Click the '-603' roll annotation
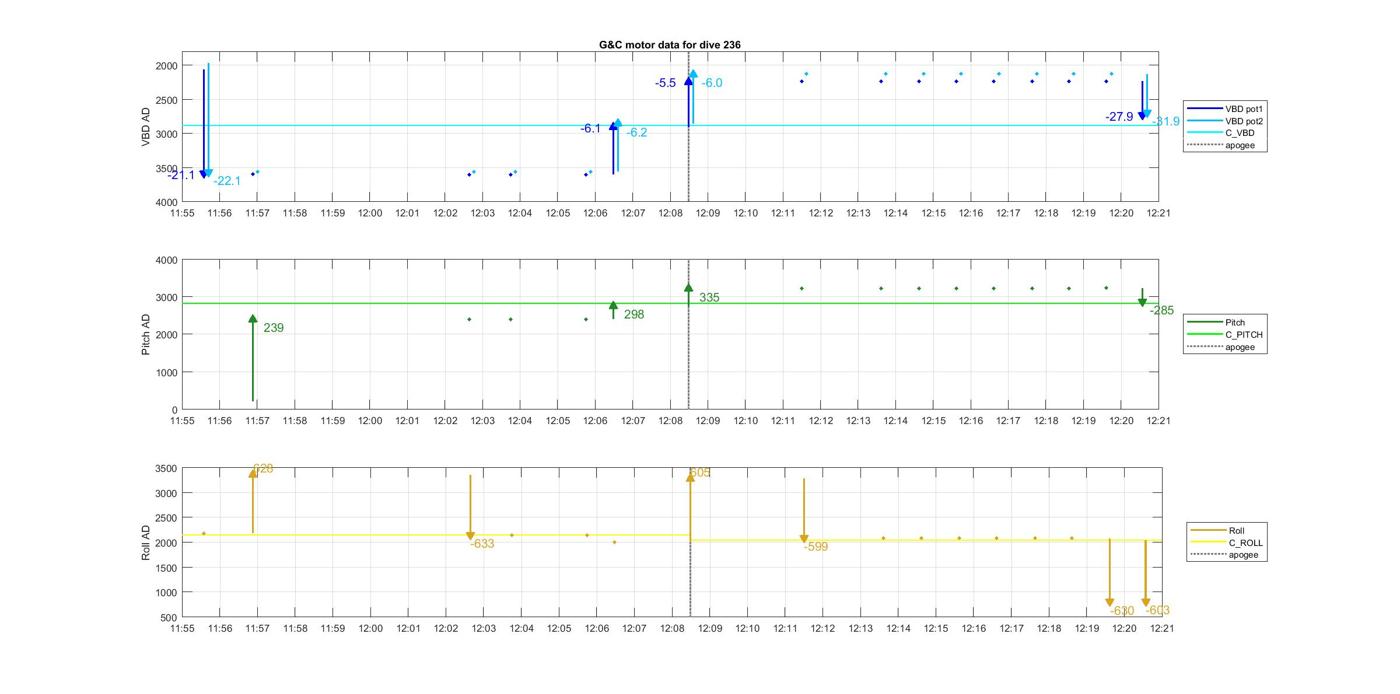Image resolution: width=1400 pixels, height=694 pixels. (1158, 610)
